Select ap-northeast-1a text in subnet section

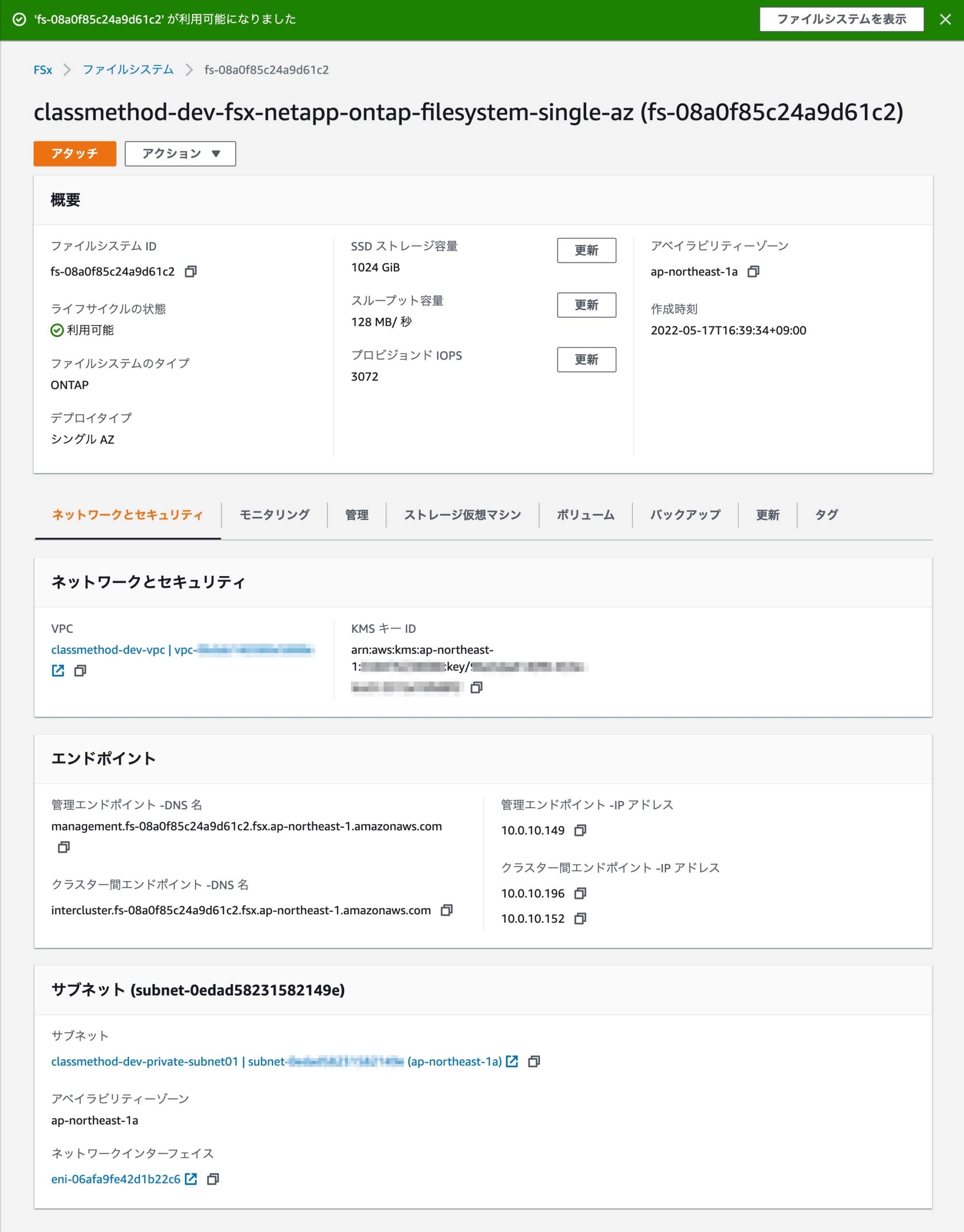coord(94,1120)
